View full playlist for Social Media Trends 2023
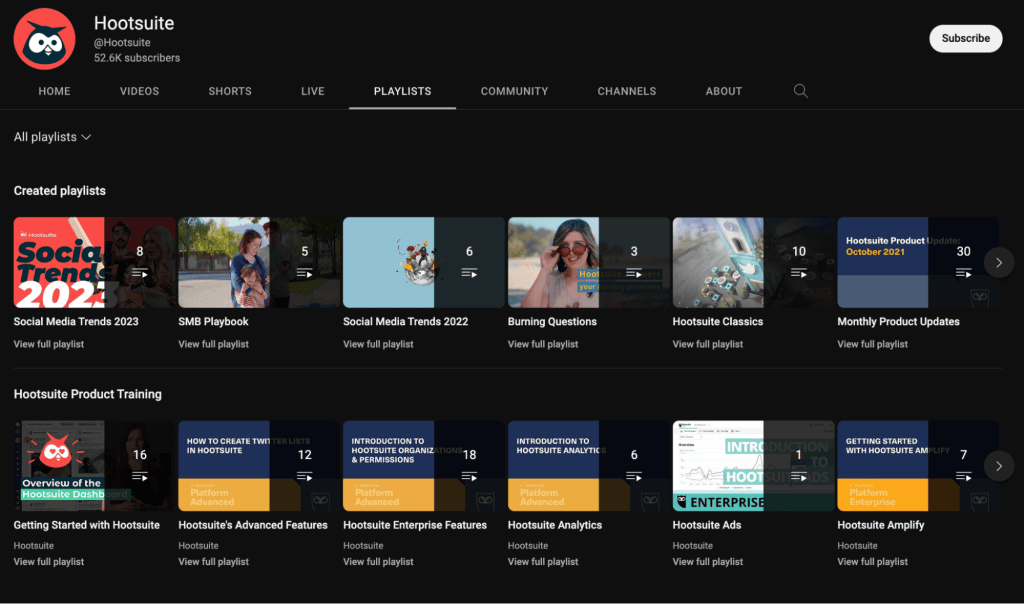1024x604 pixels. [x=49, y=344]
